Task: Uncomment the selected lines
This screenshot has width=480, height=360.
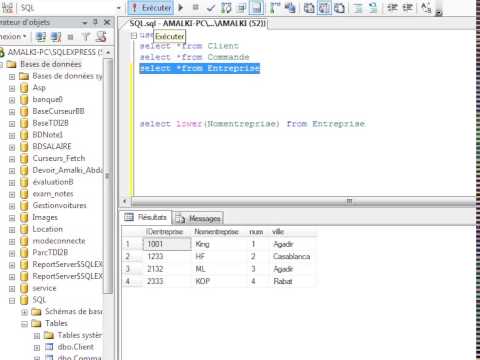Action: 373,8
